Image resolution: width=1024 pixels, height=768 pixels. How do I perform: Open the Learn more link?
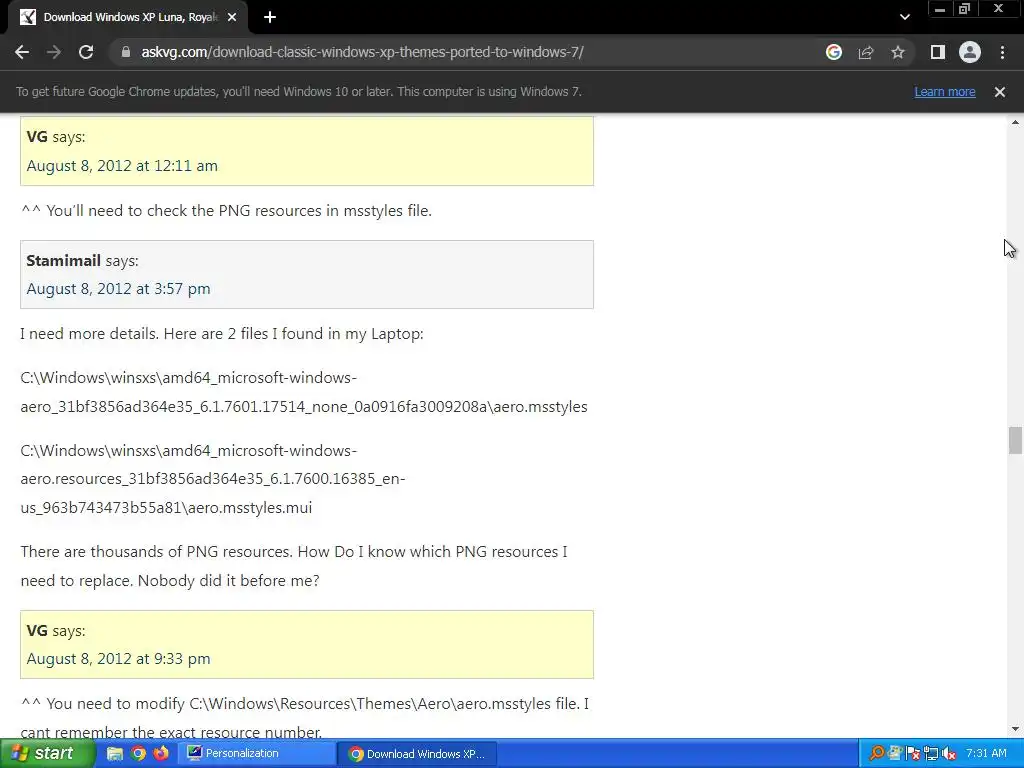[944, 92]
